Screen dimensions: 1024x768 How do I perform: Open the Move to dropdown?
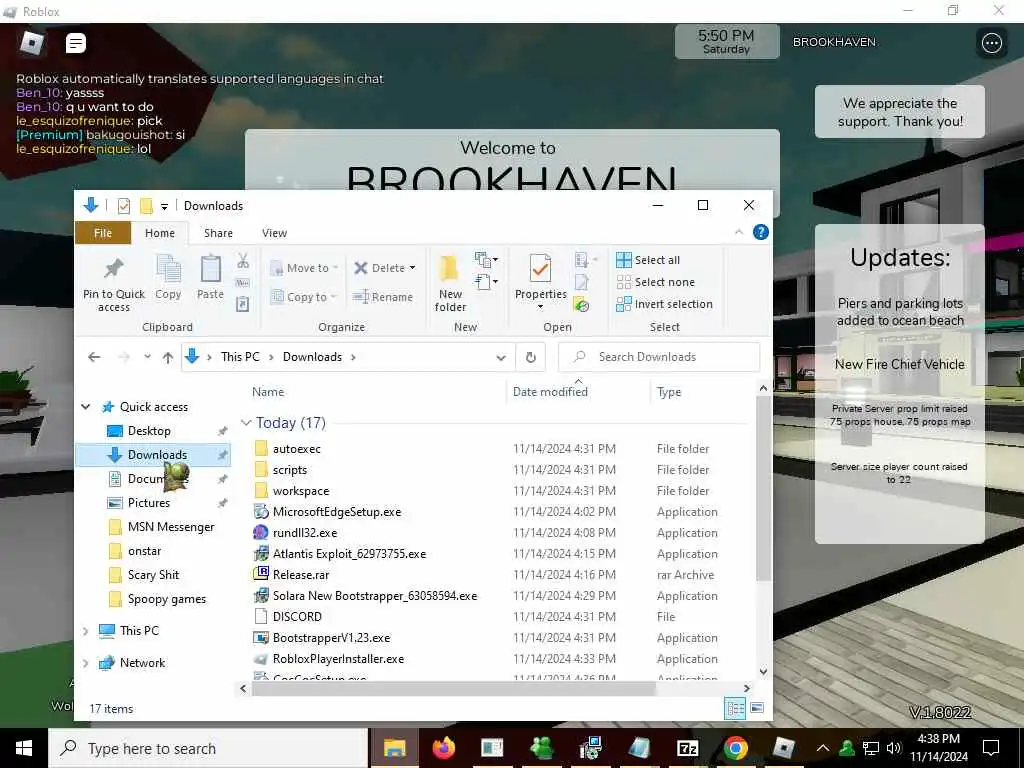click(304, 268)
